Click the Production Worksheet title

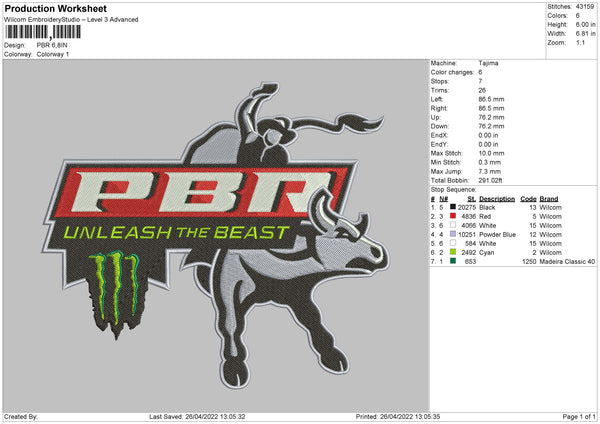pos(55,8)
